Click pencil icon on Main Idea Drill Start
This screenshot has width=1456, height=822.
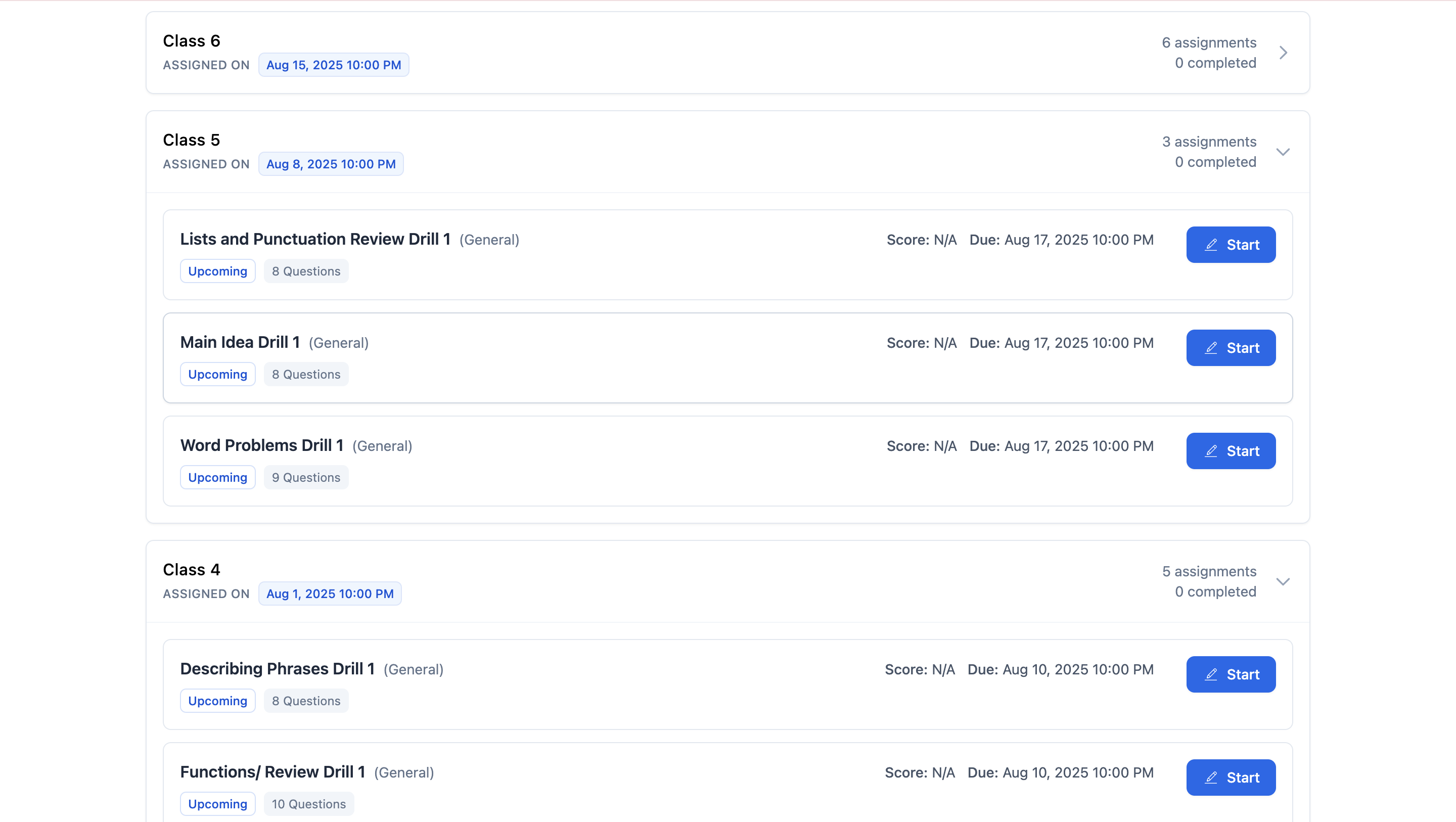coord(1211,348)
